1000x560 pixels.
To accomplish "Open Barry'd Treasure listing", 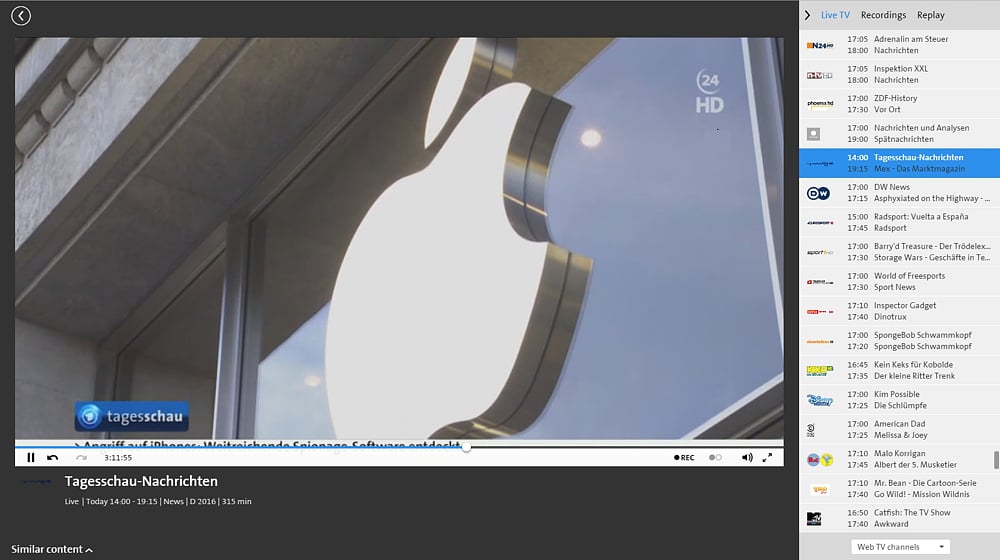I will tap(932, 246).
